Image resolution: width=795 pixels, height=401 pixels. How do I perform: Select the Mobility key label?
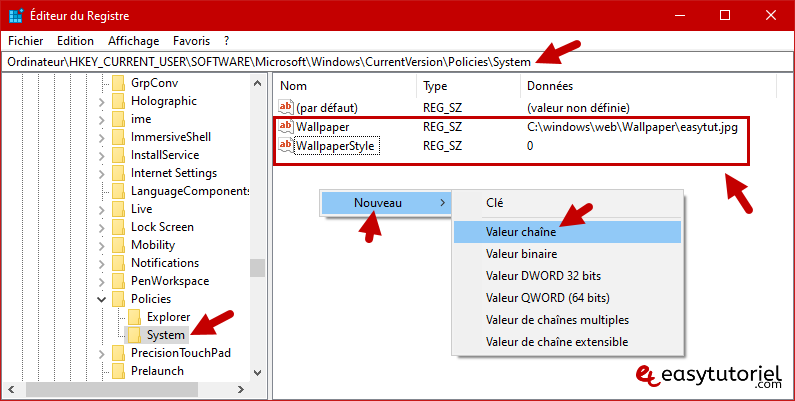tap(153, 245)
